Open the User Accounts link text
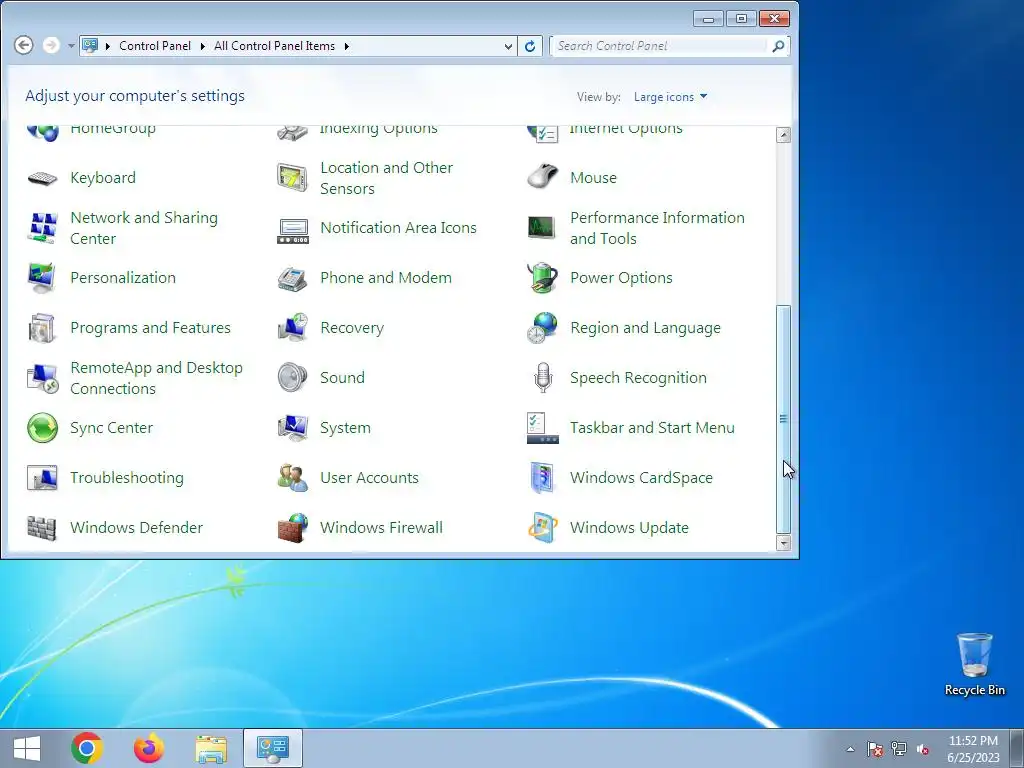Image resolution: width=1024 pixels, height=768 pixels. coord(369,478)
